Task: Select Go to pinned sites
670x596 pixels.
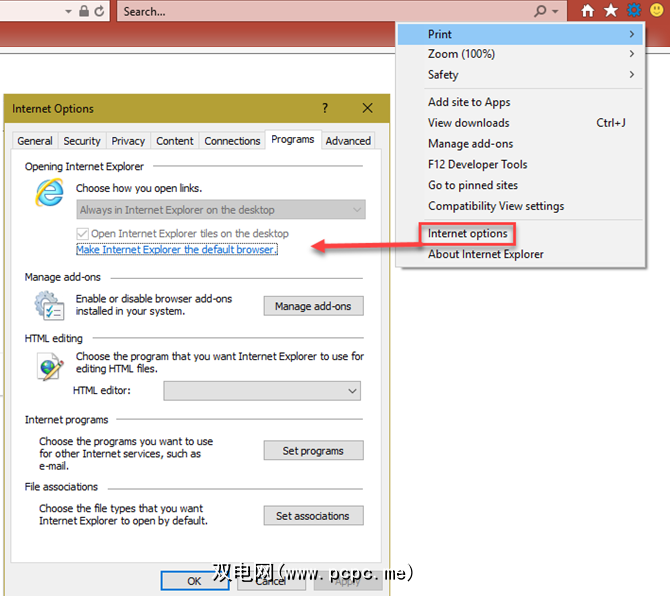Action: pyautogui.click(x=520, y=185)
